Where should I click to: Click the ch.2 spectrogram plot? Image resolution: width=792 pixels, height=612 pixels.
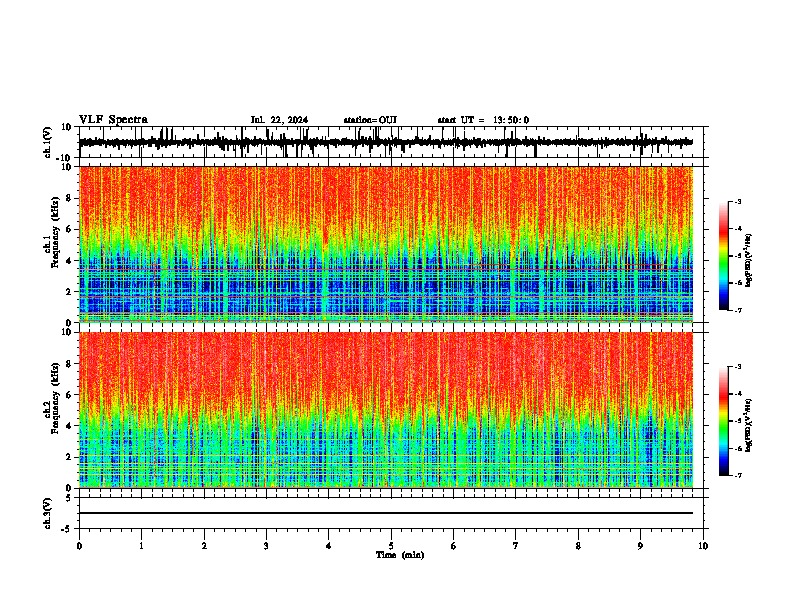tap(386, 410)
